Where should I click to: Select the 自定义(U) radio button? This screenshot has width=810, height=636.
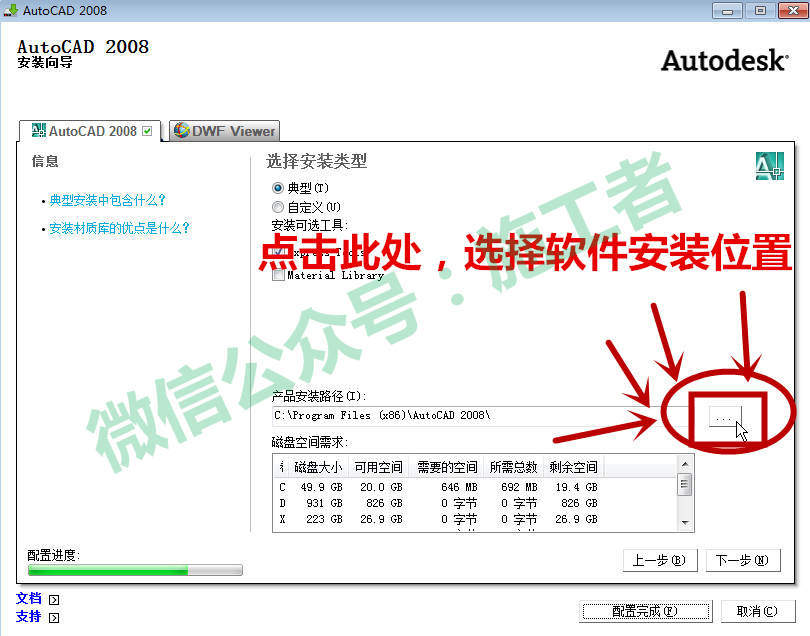(278, 207)
